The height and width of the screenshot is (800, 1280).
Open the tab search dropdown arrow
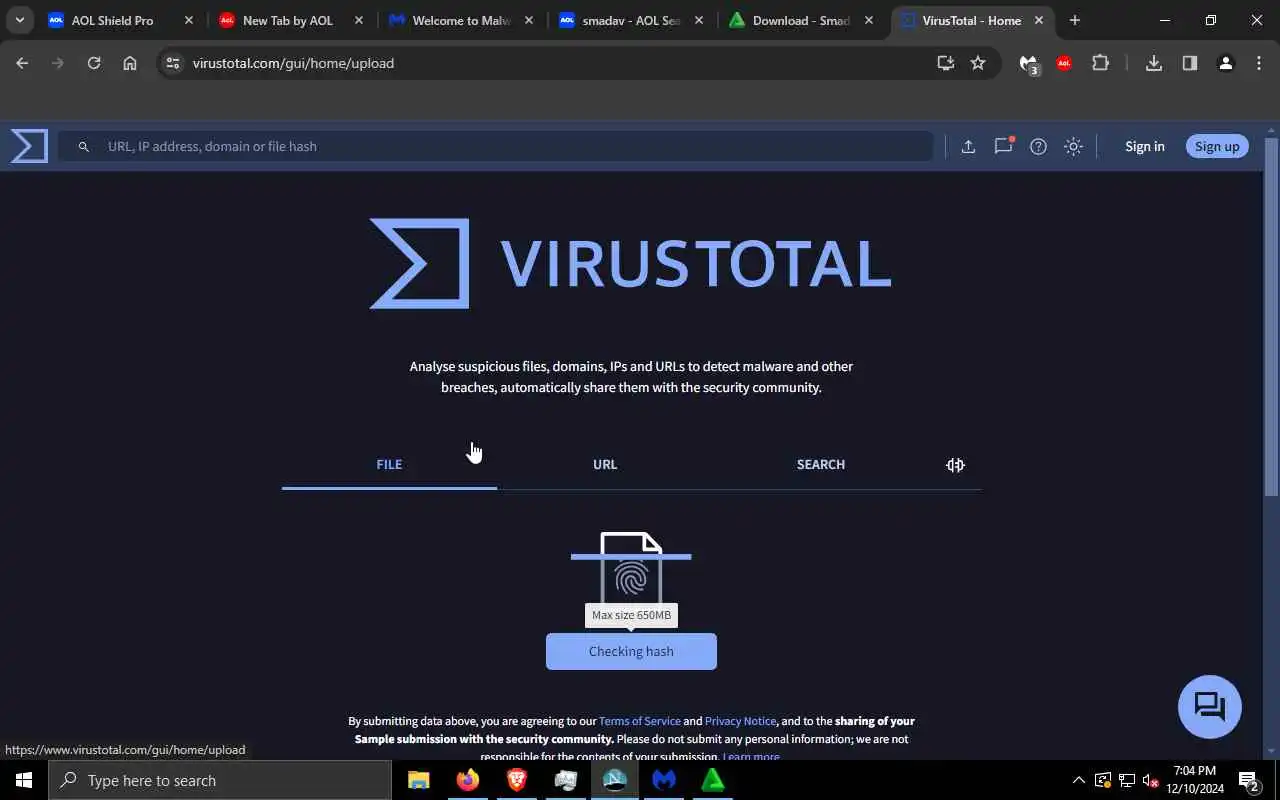(x=19, y=20)
